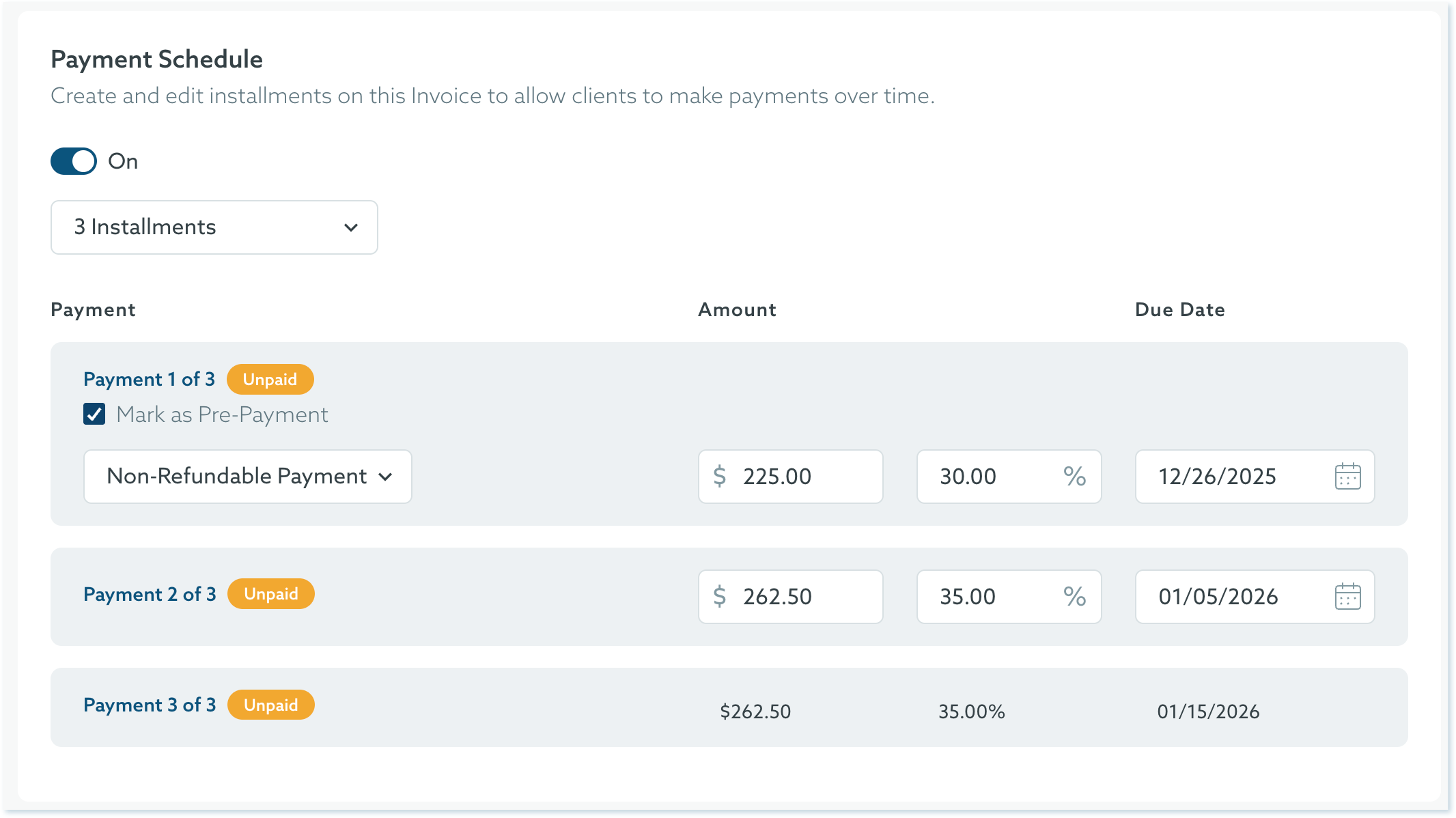Viewport: 1456px width, 818px height.
Task: Click dollar sign icon in 262.50 field
Action: (x=719, y=597)
